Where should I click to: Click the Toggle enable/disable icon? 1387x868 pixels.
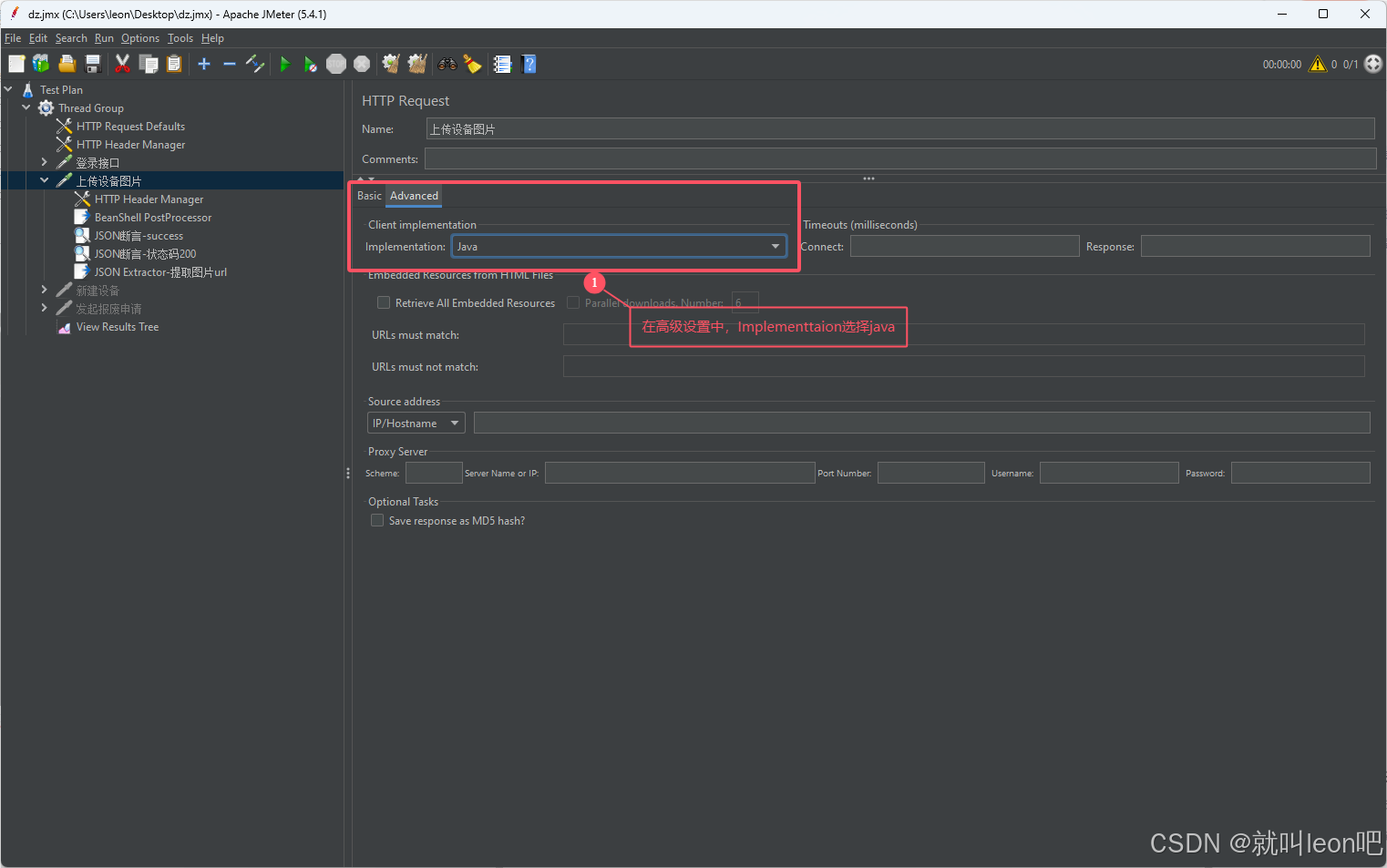click(255, 64)
